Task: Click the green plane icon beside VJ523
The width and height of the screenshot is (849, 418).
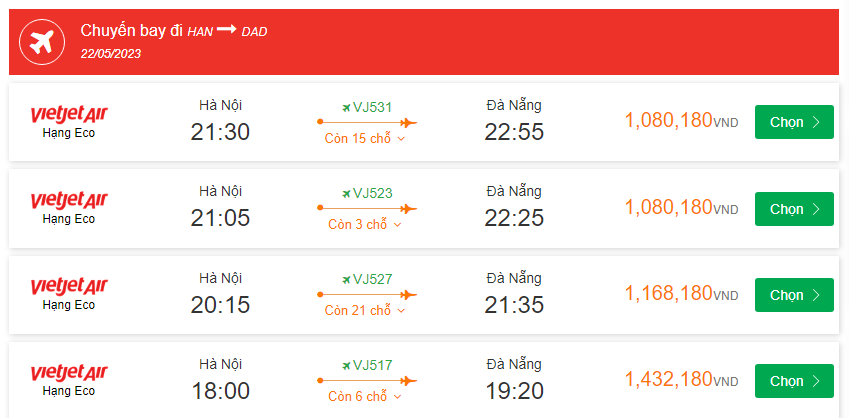Action: click(x=346, y=193)
